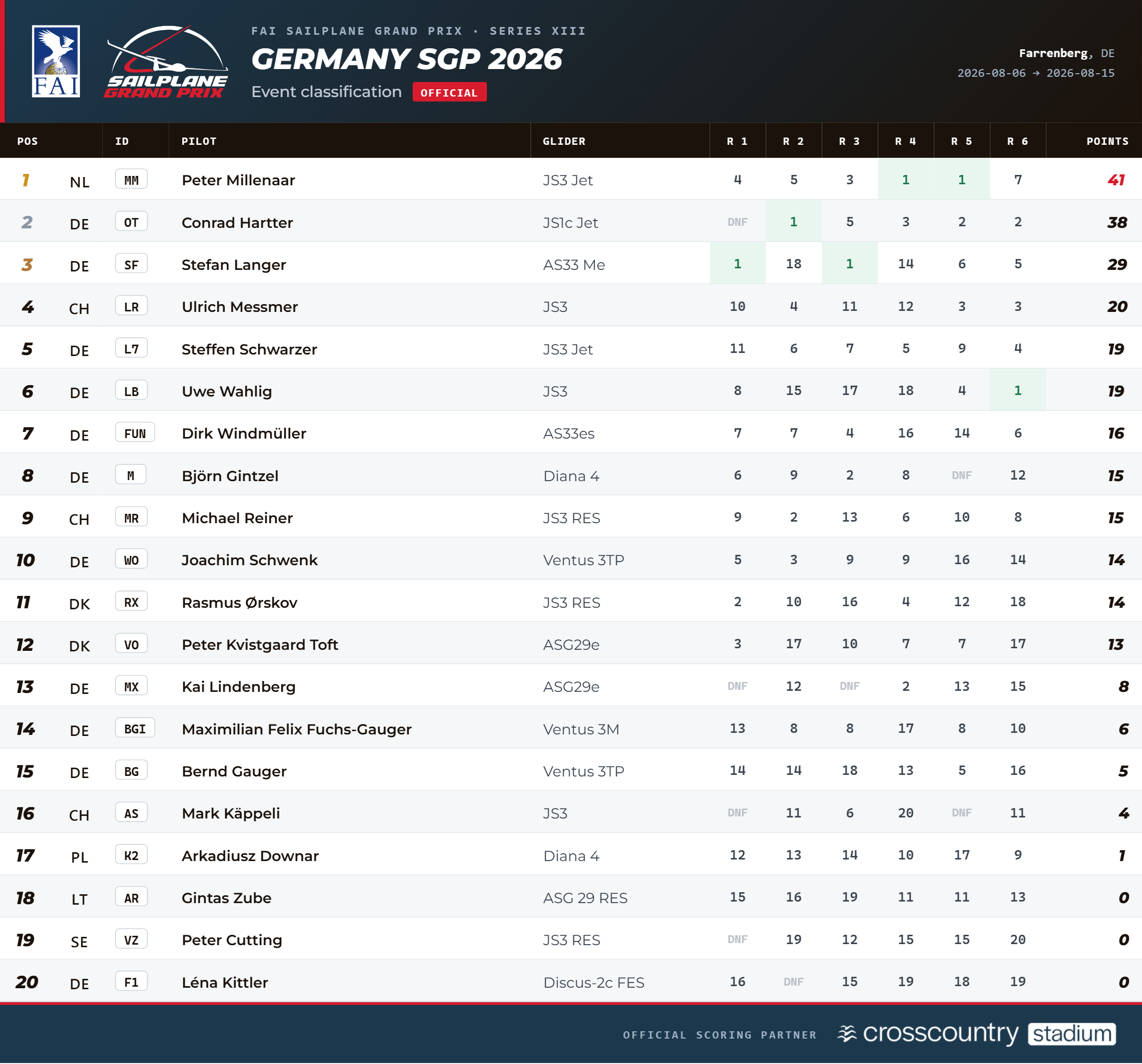1142x1064 pixels.
Task: Click pilot name Léna Kittler
Action: click(x=225, y=983)
